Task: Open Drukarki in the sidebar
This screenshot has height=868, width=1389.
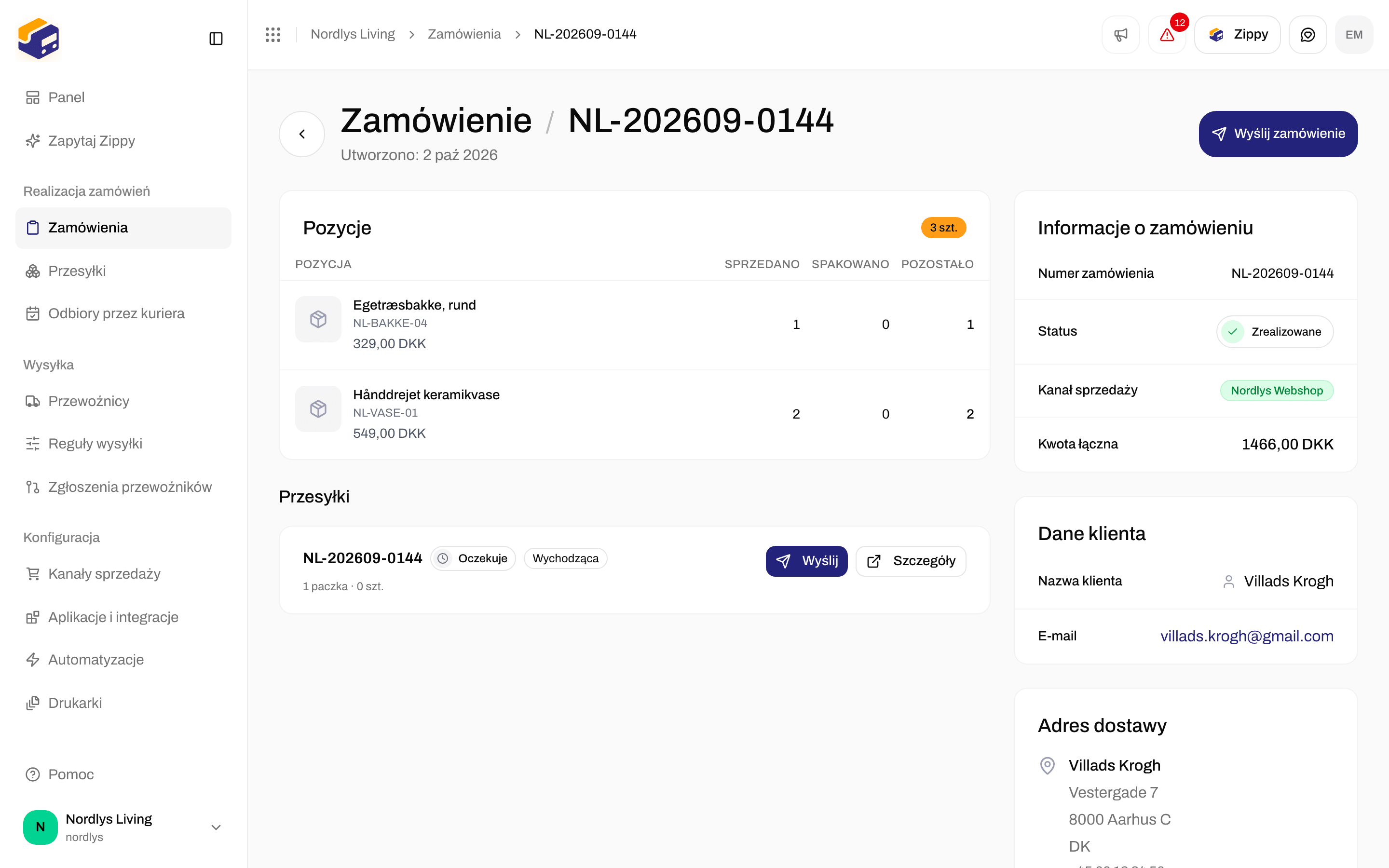Action: point(123,703)
